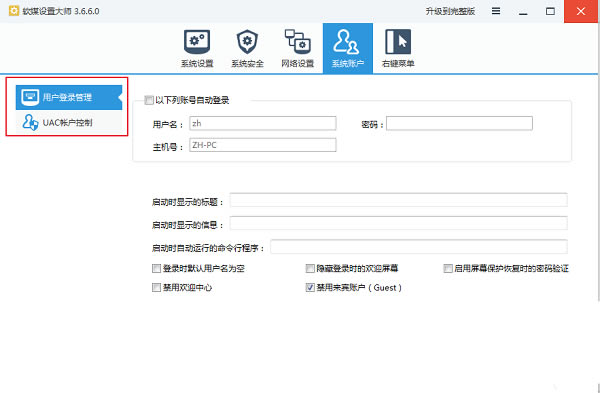The image size is (600, 393).
Task: Click the 软媒设置大师 app logo icon
Action: pos(14,11)
